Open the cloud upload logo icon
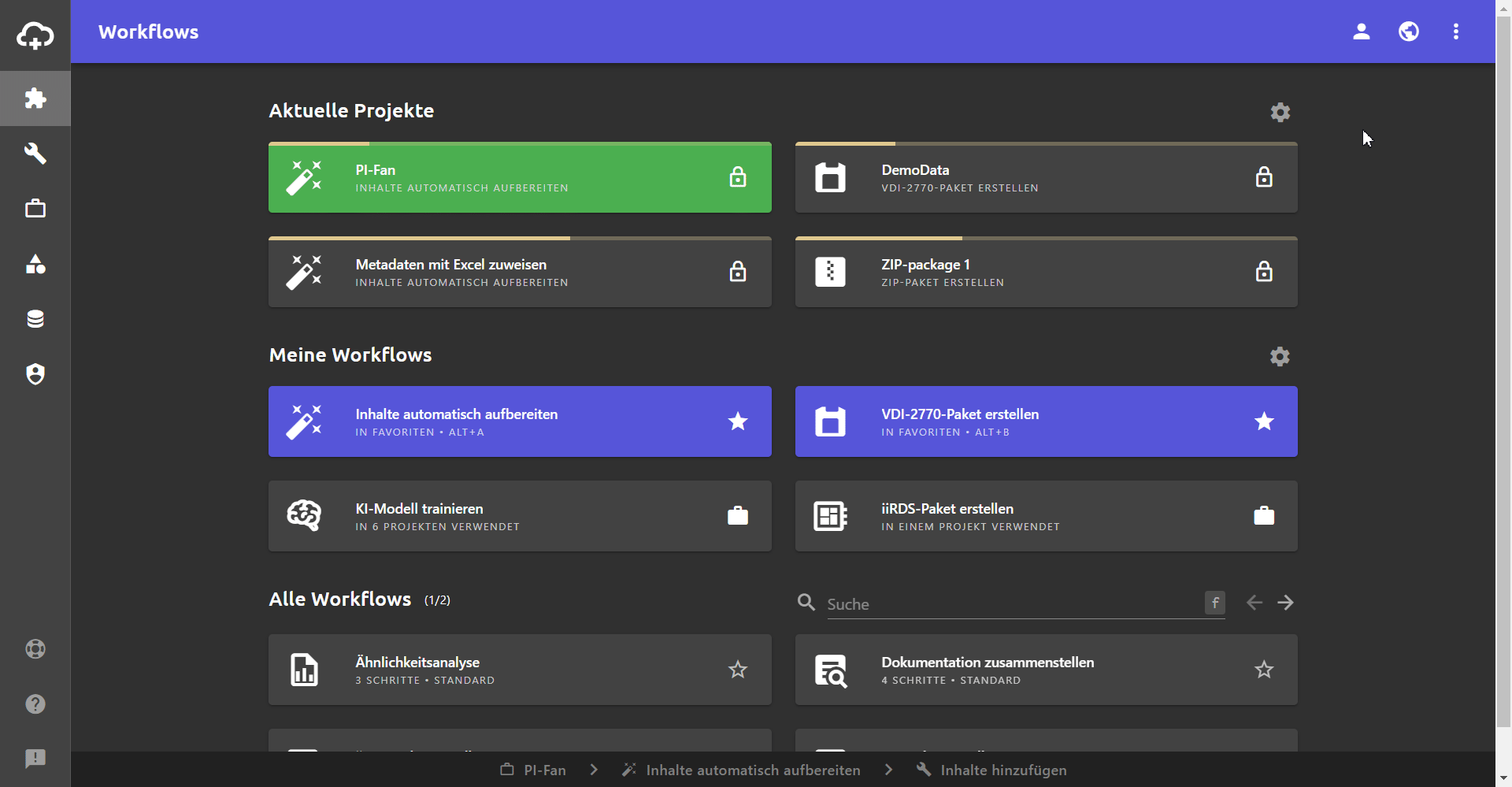This screenshot has width=1512, height=787. [x=35, y=35]
